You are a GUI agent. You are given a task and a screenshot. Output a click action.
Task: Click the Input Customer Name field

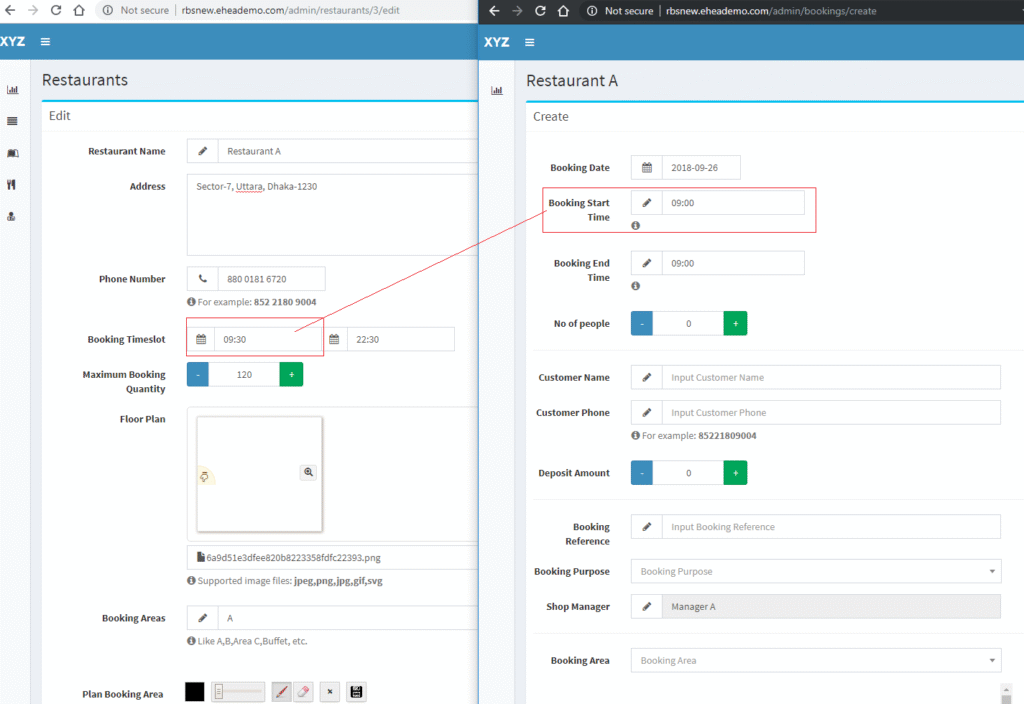[x=830, y=378]
